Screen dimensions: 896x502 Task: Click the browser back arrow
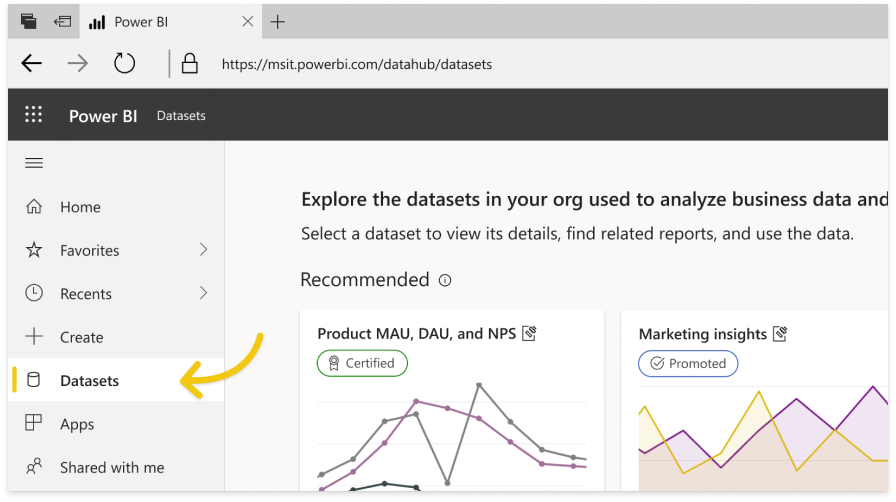[32, 64]
